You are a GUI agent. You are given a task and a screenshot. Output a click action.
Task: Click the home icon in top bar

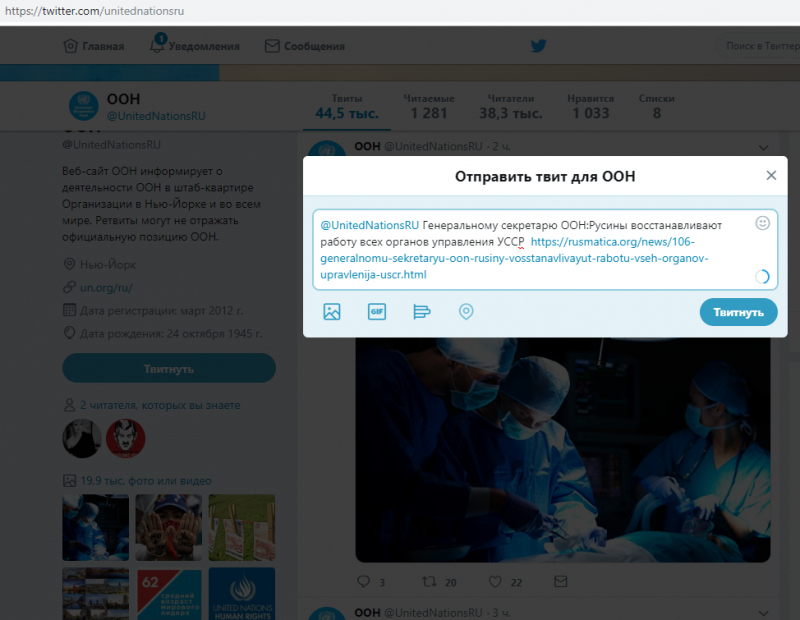(70, 46)
